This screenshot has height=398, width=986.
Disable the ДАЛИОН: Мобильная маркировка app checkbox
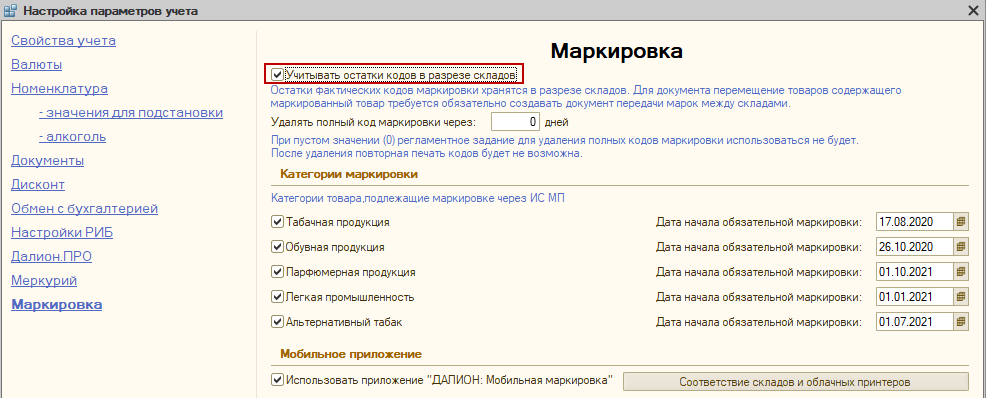pyautogui.click(x=277, y=380)
